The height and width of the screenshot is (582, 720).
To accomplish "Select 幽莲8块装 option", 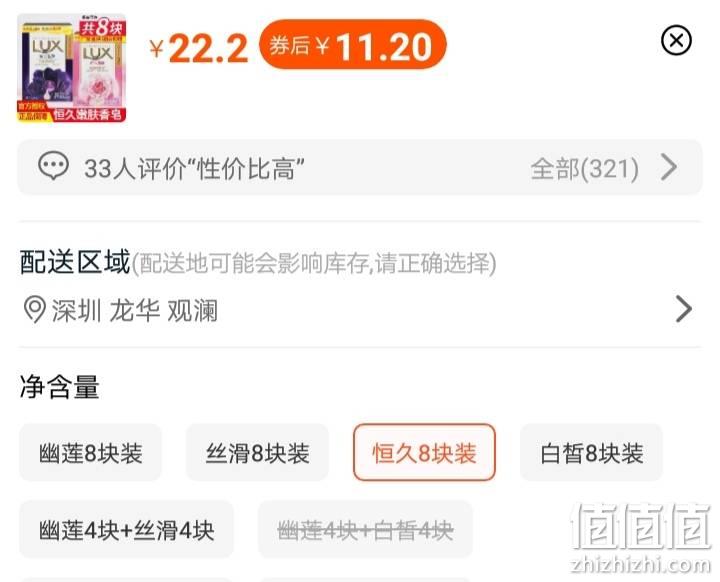I will tap(90, 452).
